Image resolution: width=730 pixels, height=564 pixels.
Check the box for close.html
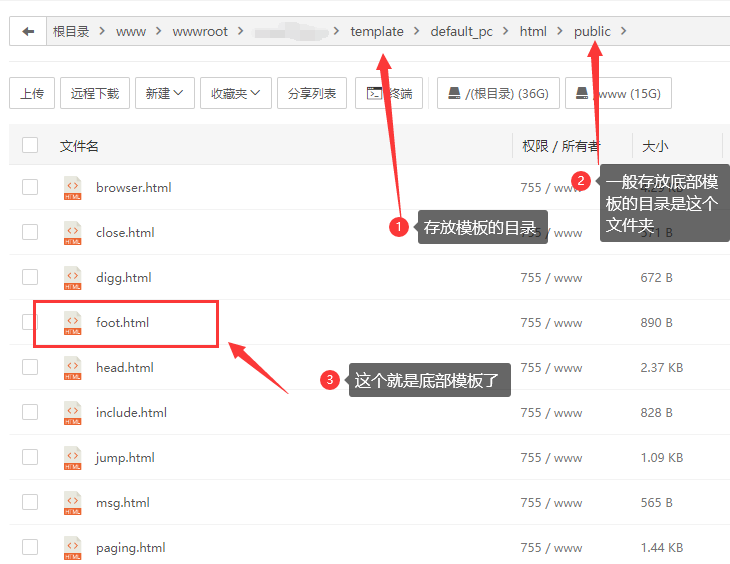pyautogui.click(x=30, y=232)
